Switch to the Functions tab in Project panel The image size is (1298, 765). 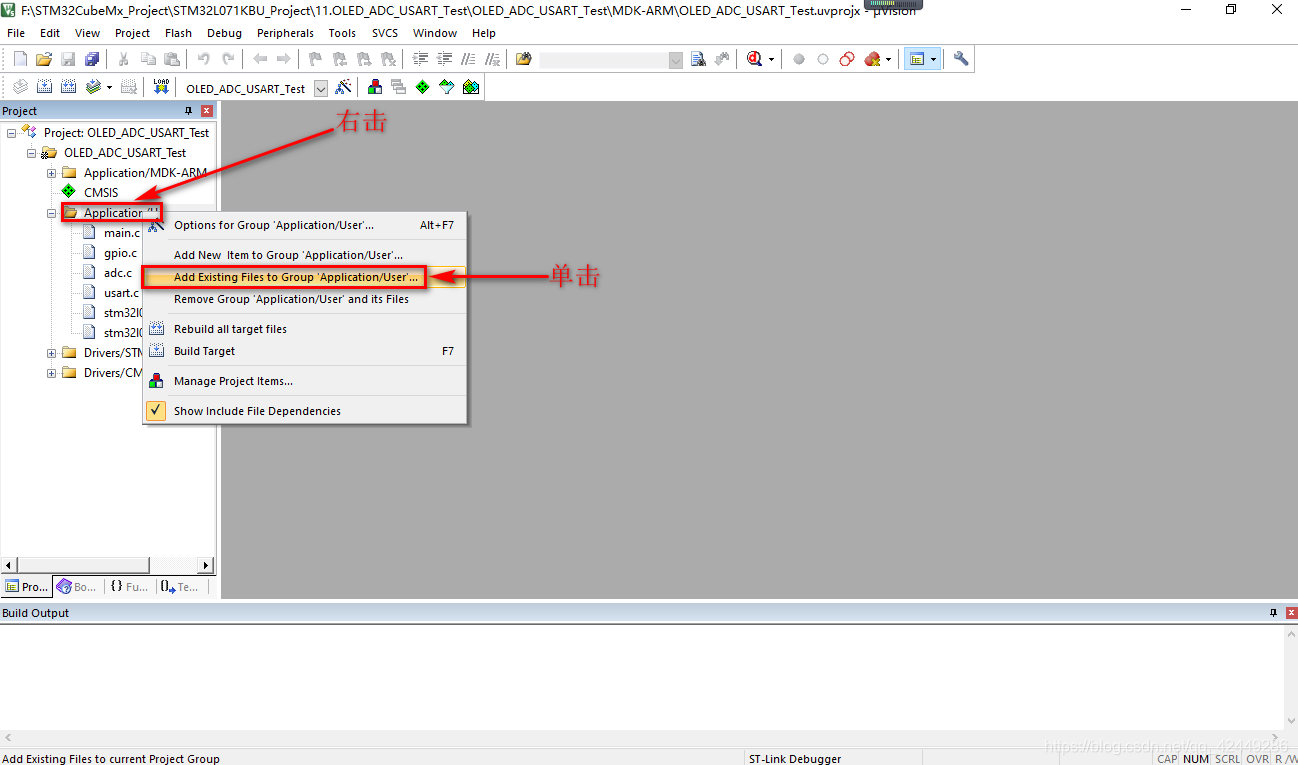tap(129, 587)
